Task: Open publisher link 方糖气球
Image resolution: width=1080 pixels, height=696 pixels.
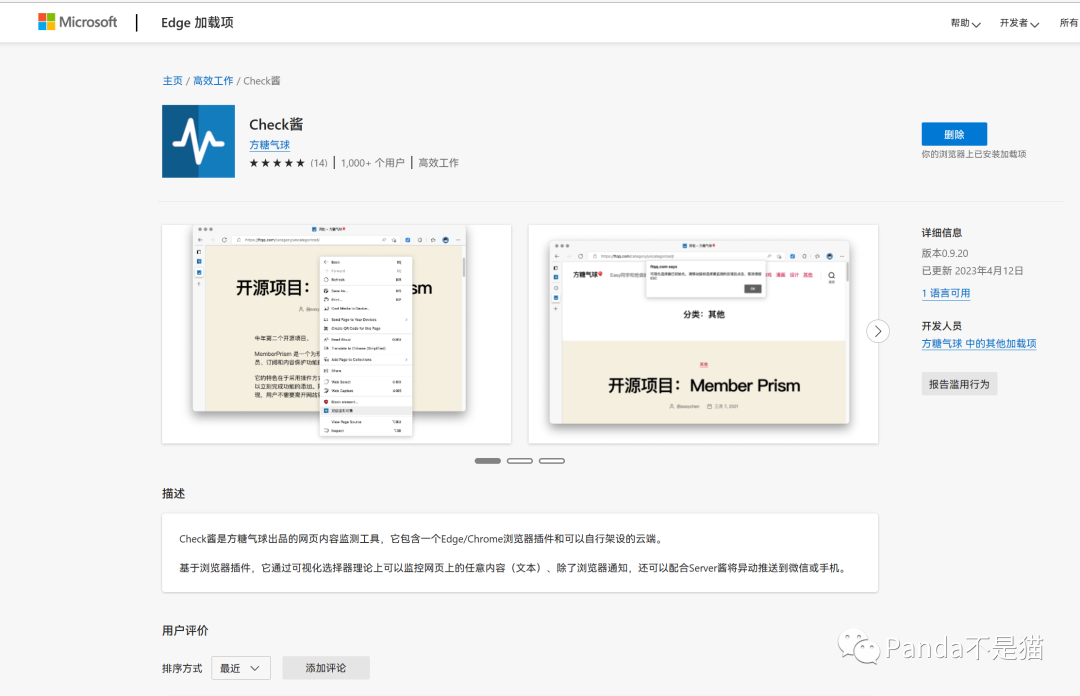Action: pos(269,145)
